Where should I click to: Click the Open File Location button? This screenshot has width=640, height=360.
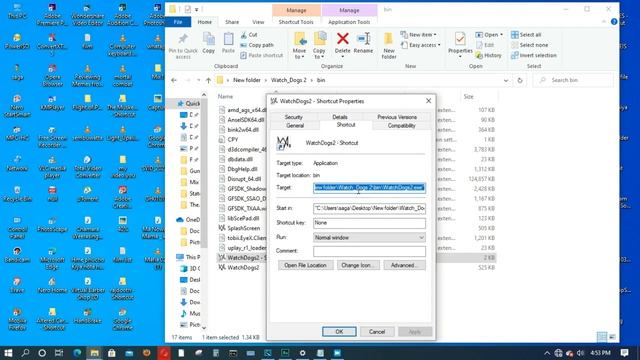(x=305, y=265)
